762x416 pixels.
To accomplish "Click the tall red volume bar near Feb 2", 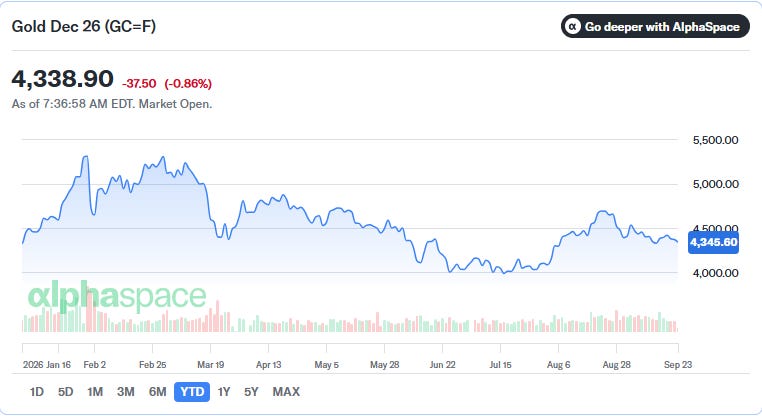I will coord(89,311).
